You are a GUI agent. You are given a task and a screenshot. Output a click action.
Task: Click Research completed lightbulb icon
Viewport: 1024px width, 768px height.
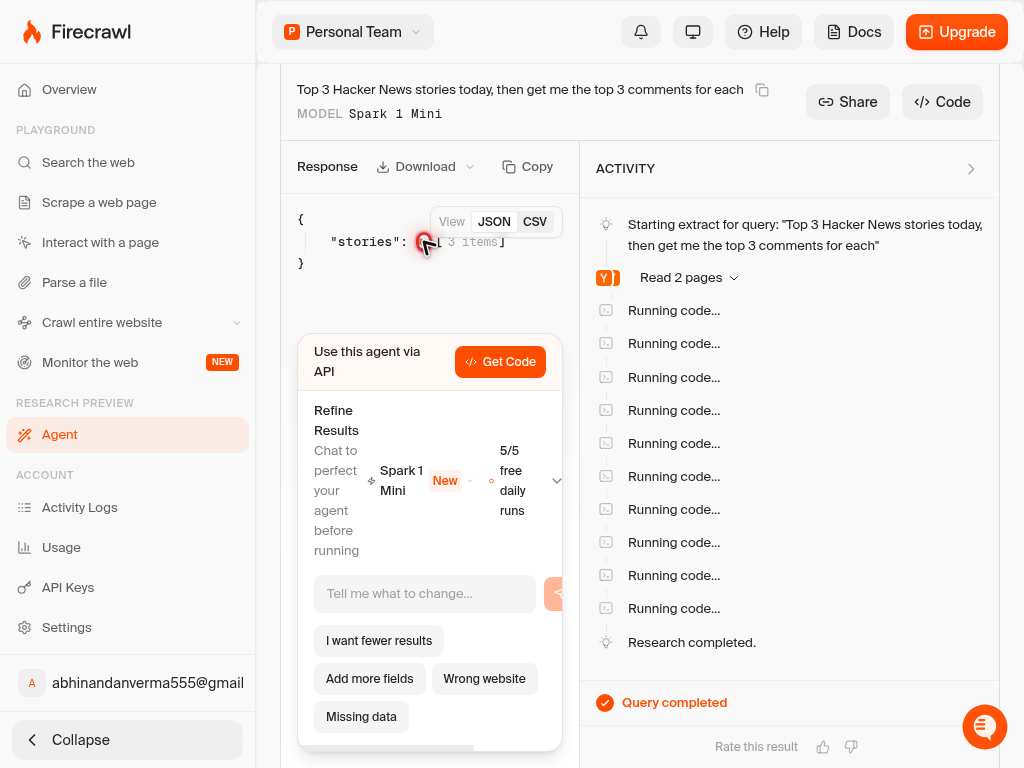[x=606, y=643]
